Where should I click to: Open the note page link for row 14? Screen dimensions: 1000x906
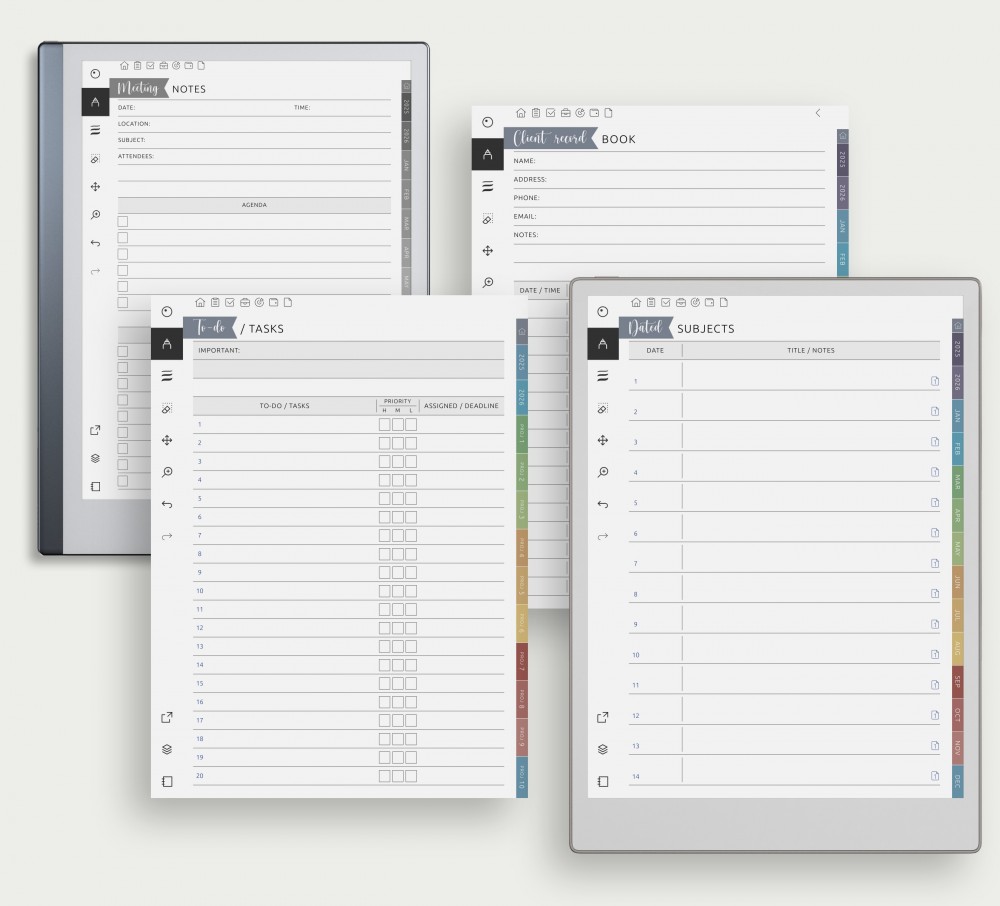934,776
